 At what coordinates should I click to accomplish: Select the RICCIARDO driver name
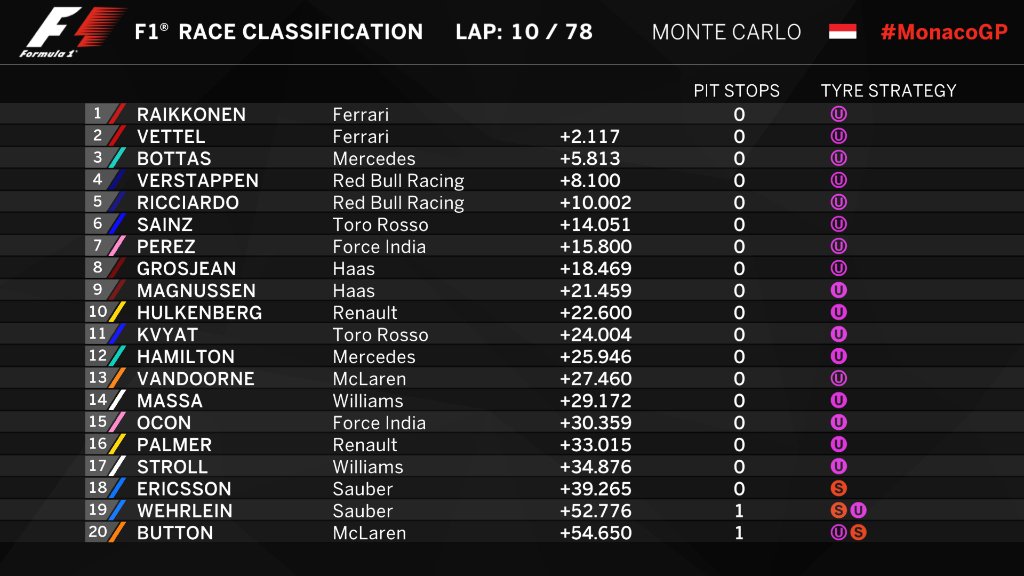point(187,202)
